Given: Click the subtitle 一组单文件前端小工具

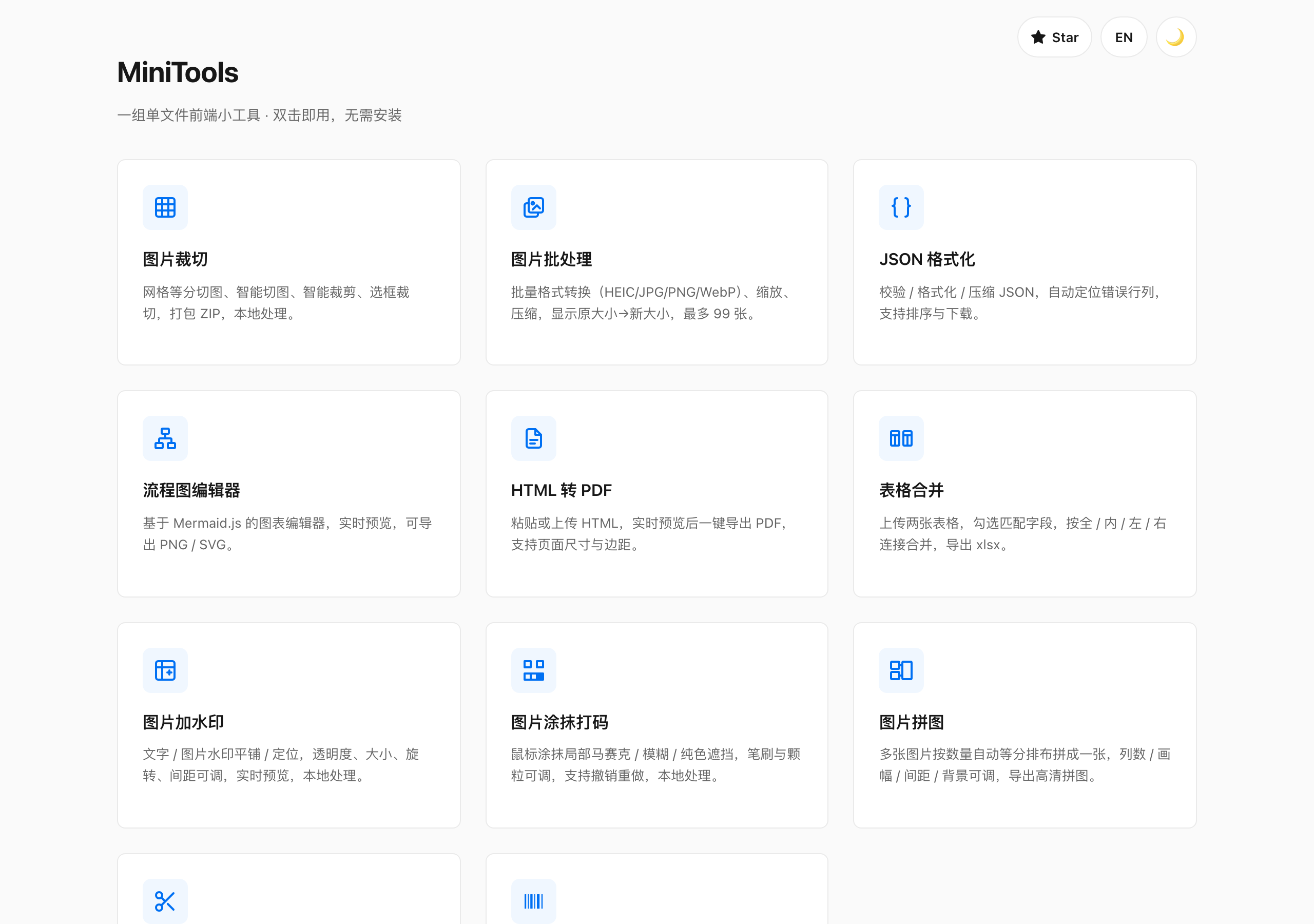Looking at the screenshot, I should tap(259, 115).
